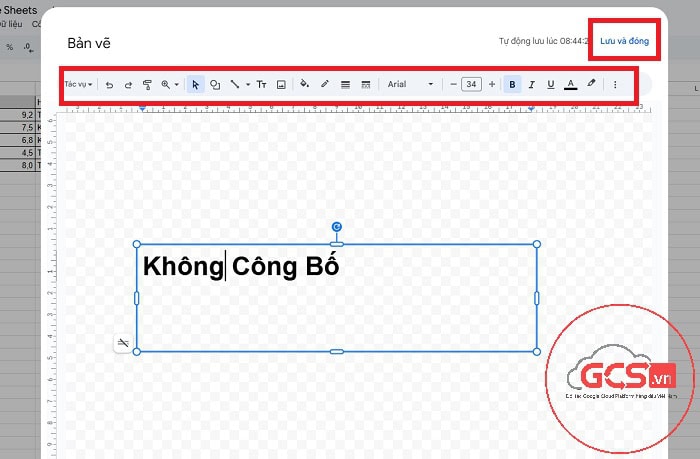Open the Line tool dropdown arrow
This screenshot has height=459, width=700.
click(247, 85)
